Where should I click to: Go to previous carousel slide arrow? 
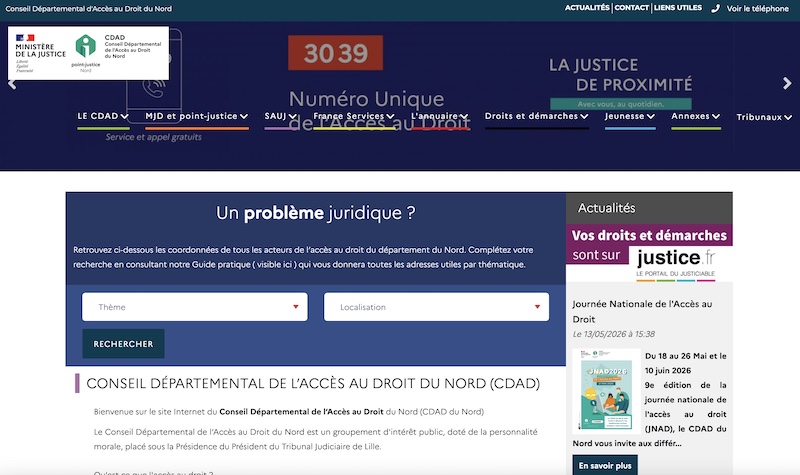click(x=12, y=84)
